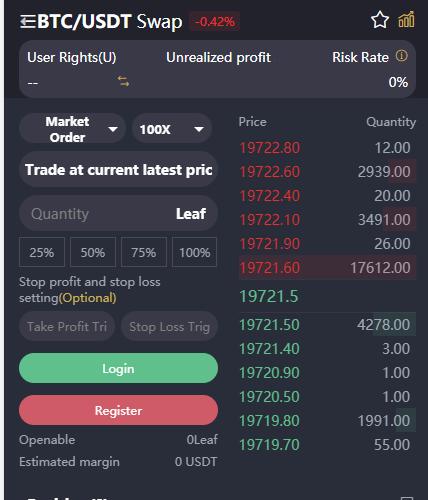
Task: Add BTC/USDT to favorites with star
Action: coord(380,20)
